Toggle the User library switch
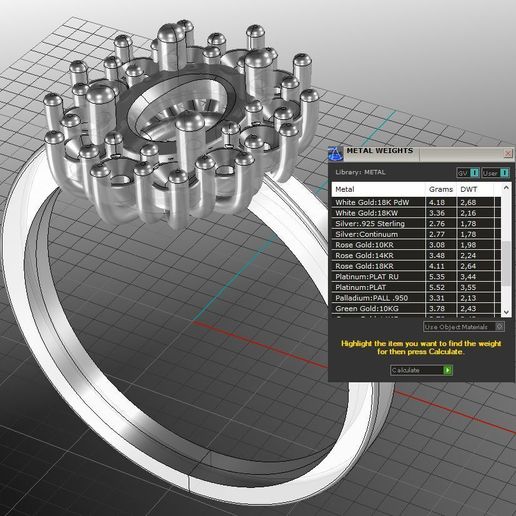516x516 pixels. pyautogui.click(x=495, y=173)
